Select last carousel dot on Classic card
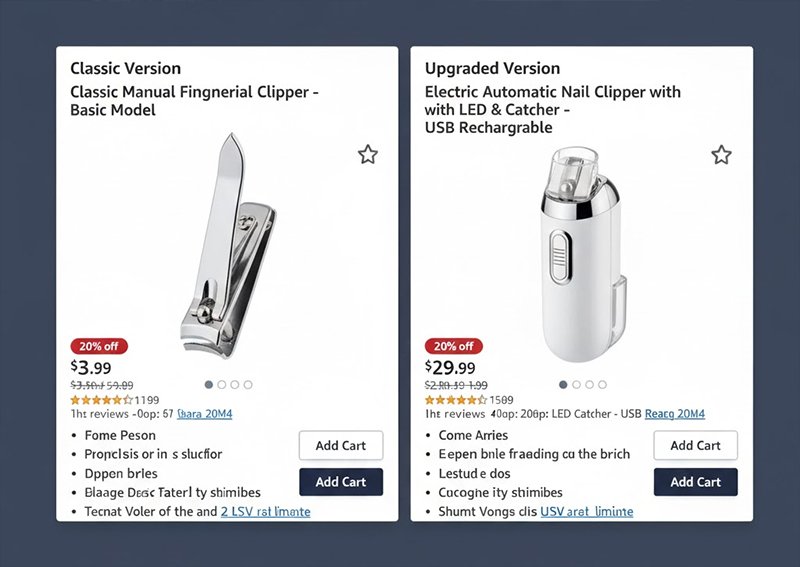 pyautogui.click(x=248, y=384)
